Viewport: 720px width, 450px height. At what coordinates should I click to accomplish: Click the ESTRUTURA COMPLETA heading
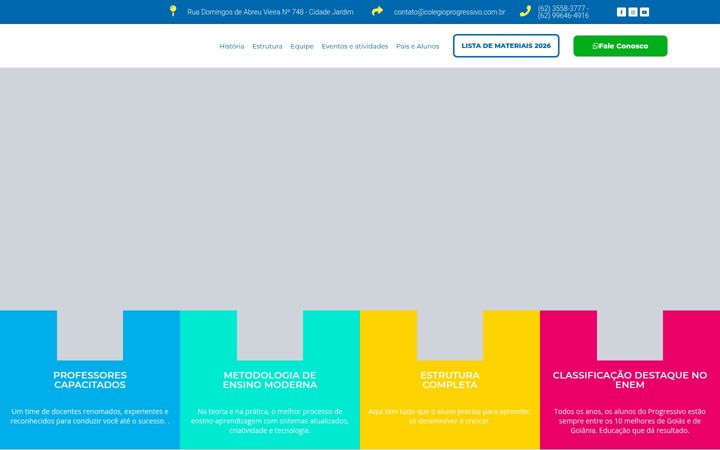[450, 380]
